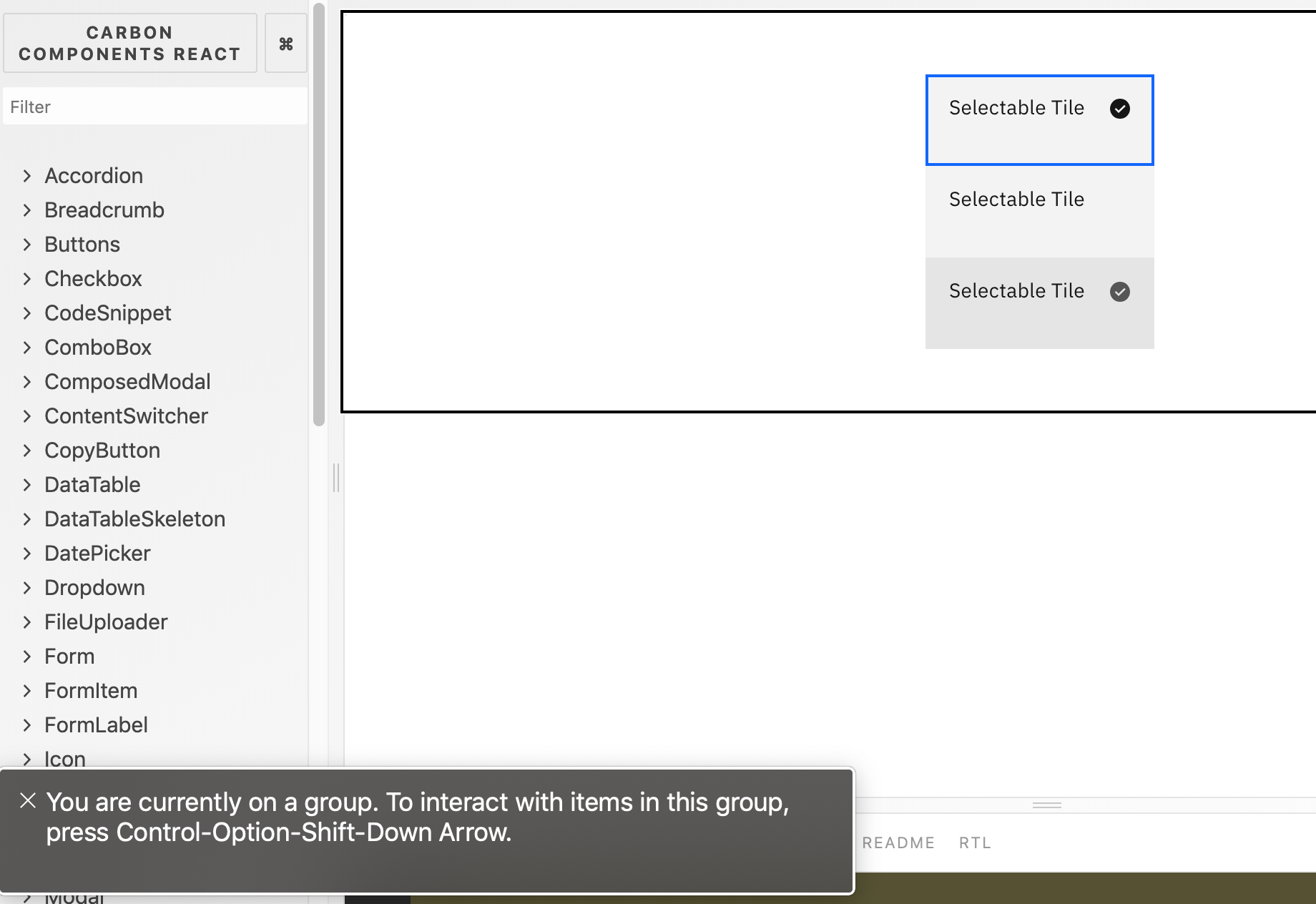
Task: Expand the Breadcrumb chevron
Action: pyautogui.click(x=26, y=210)
